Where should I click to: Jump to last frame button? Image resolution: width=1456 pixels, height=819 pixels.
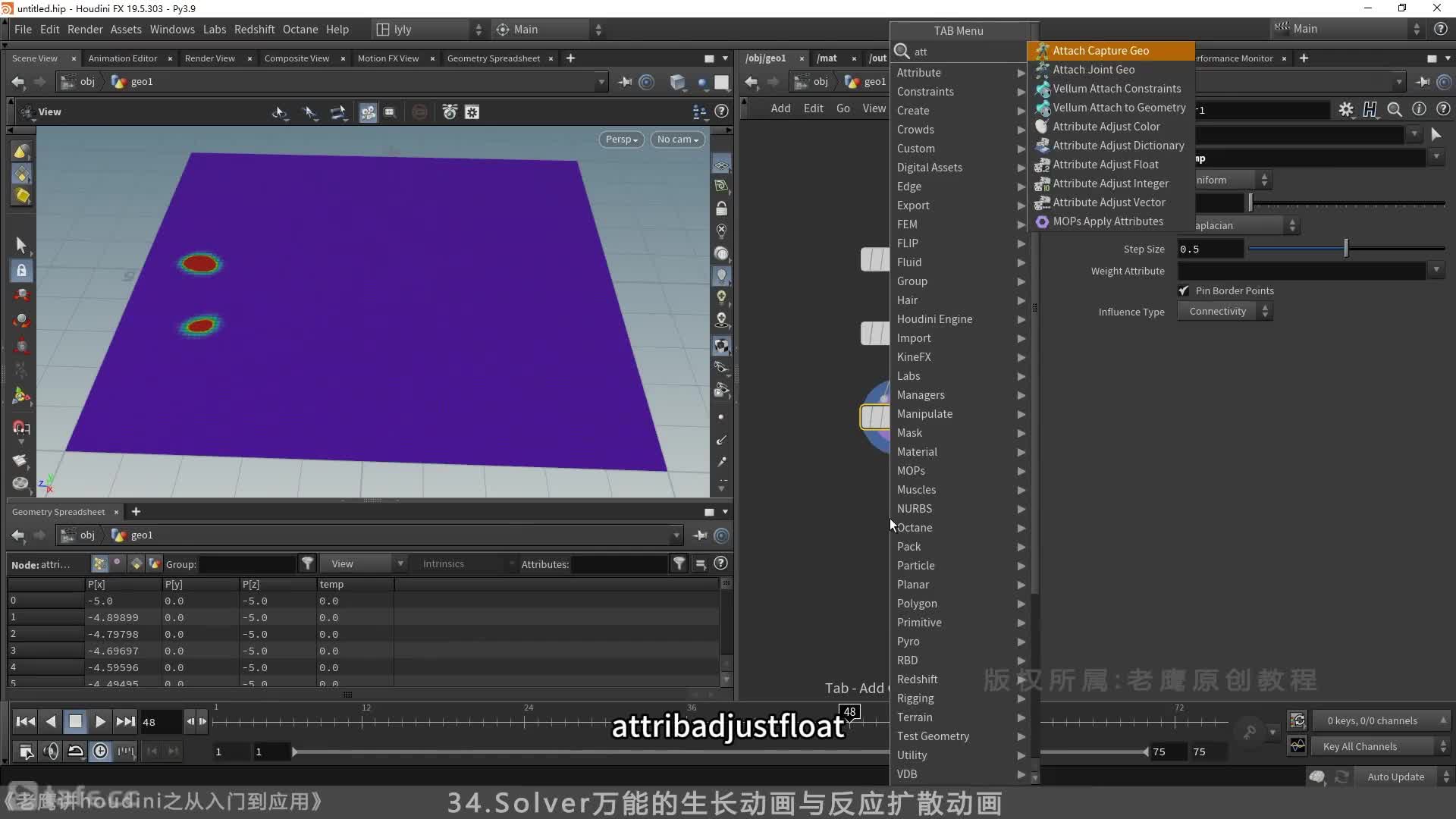pyautogui.click(x=126, y=722)
